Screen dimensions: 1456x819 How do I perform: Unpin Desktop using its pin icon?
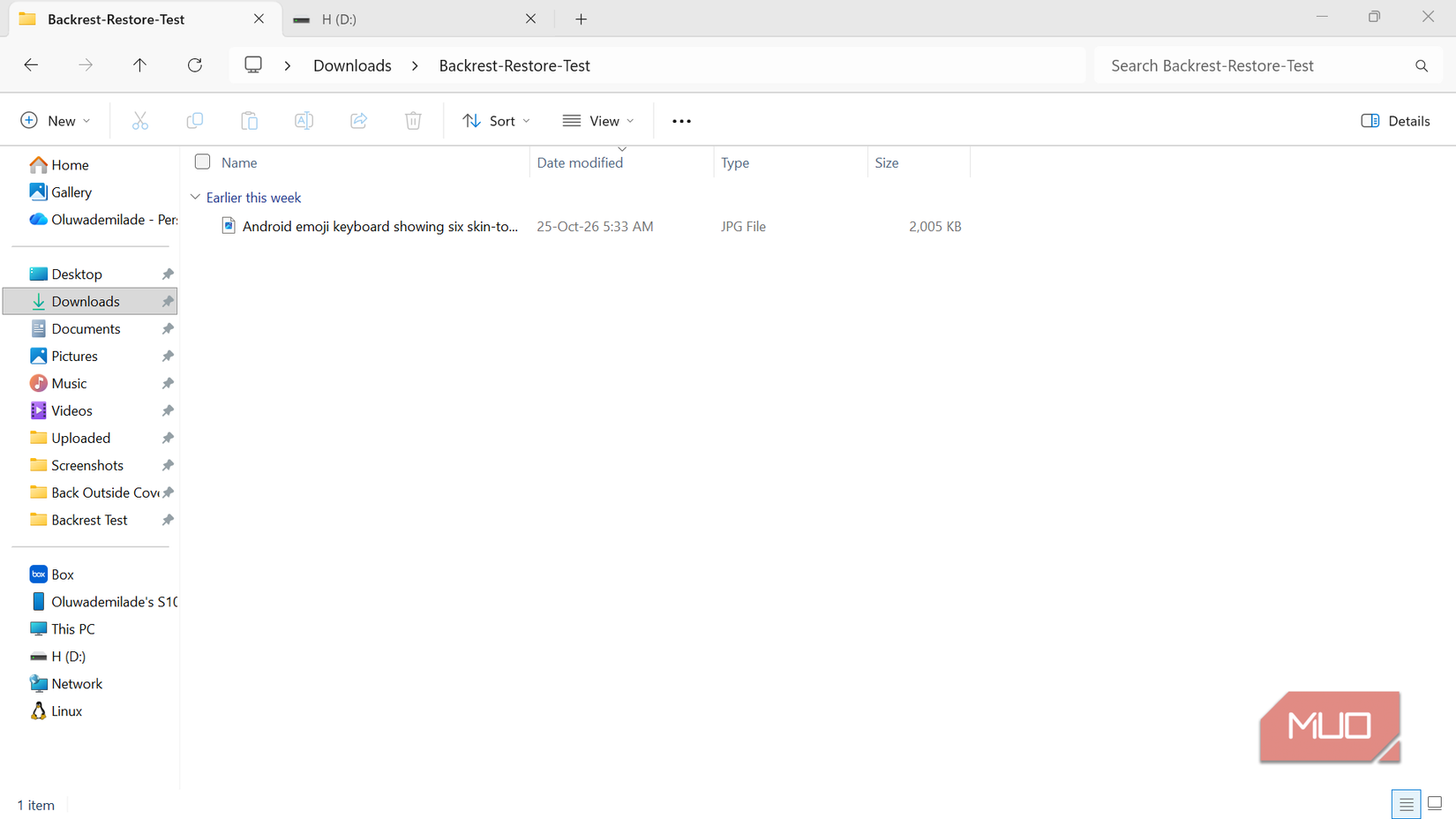[168, 274]
